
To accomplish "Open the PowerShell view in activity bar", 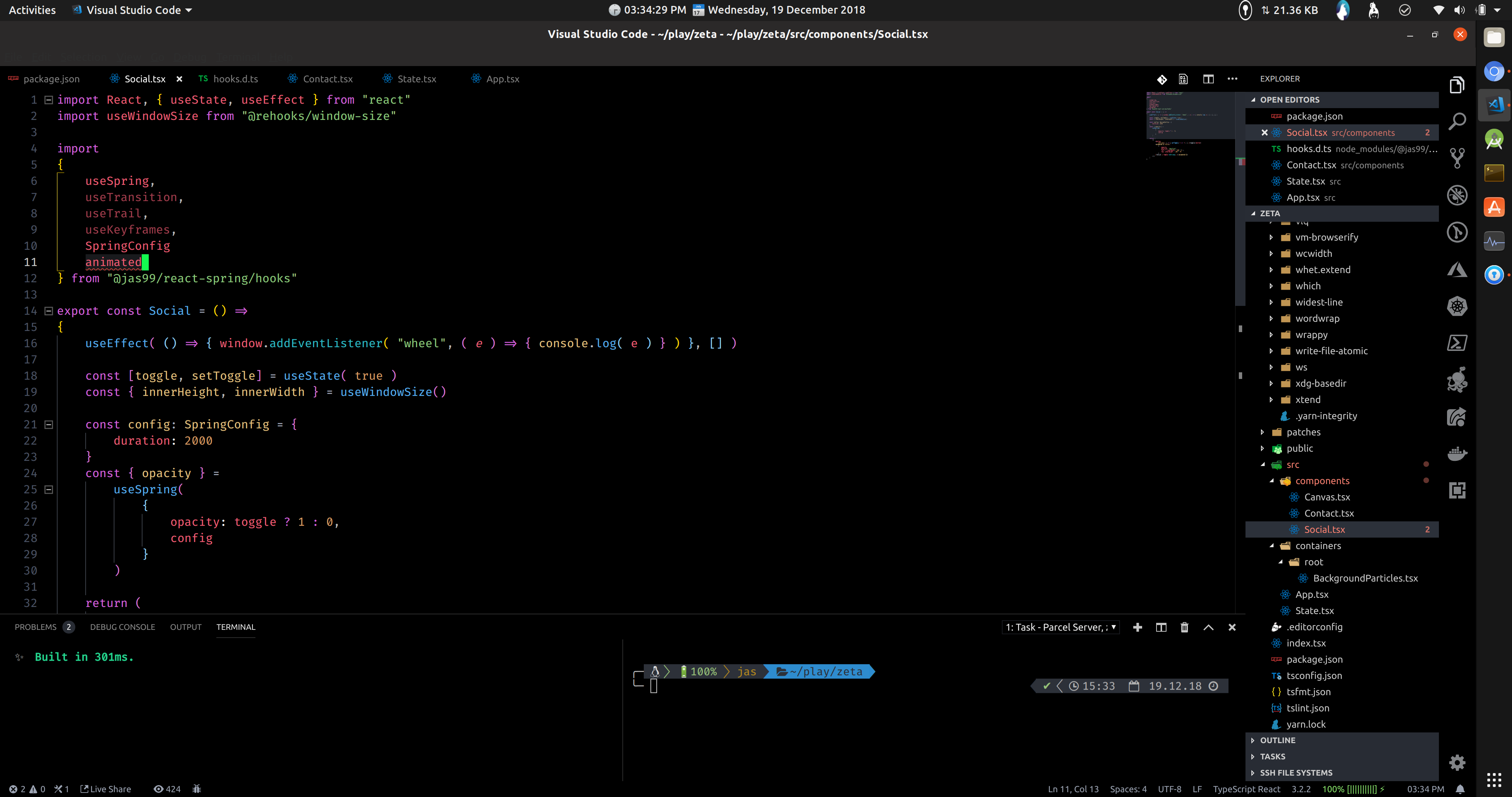I will click(x=1457, y=343).
